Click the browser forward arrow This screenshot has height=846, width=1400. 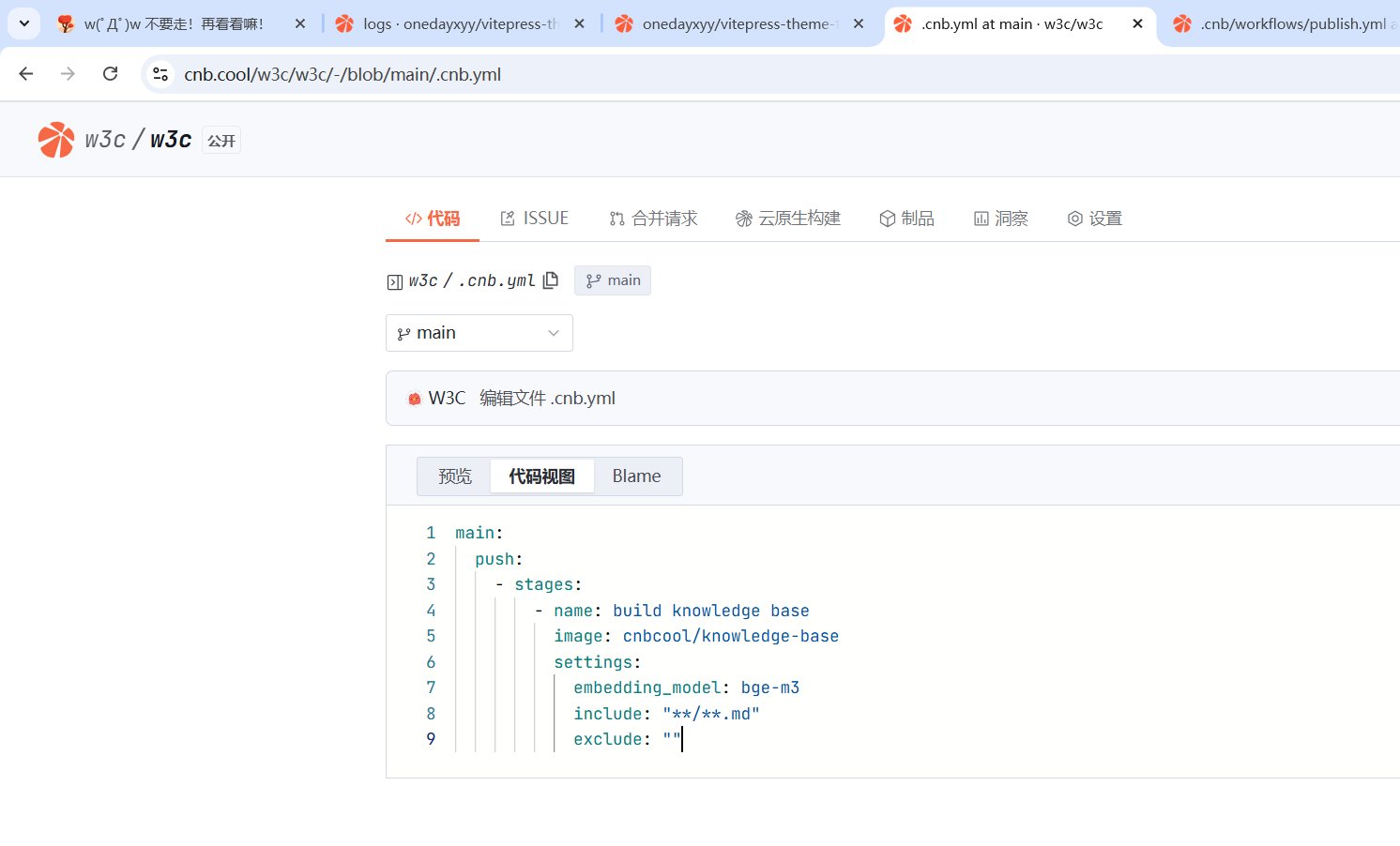[x=68, y=74]
